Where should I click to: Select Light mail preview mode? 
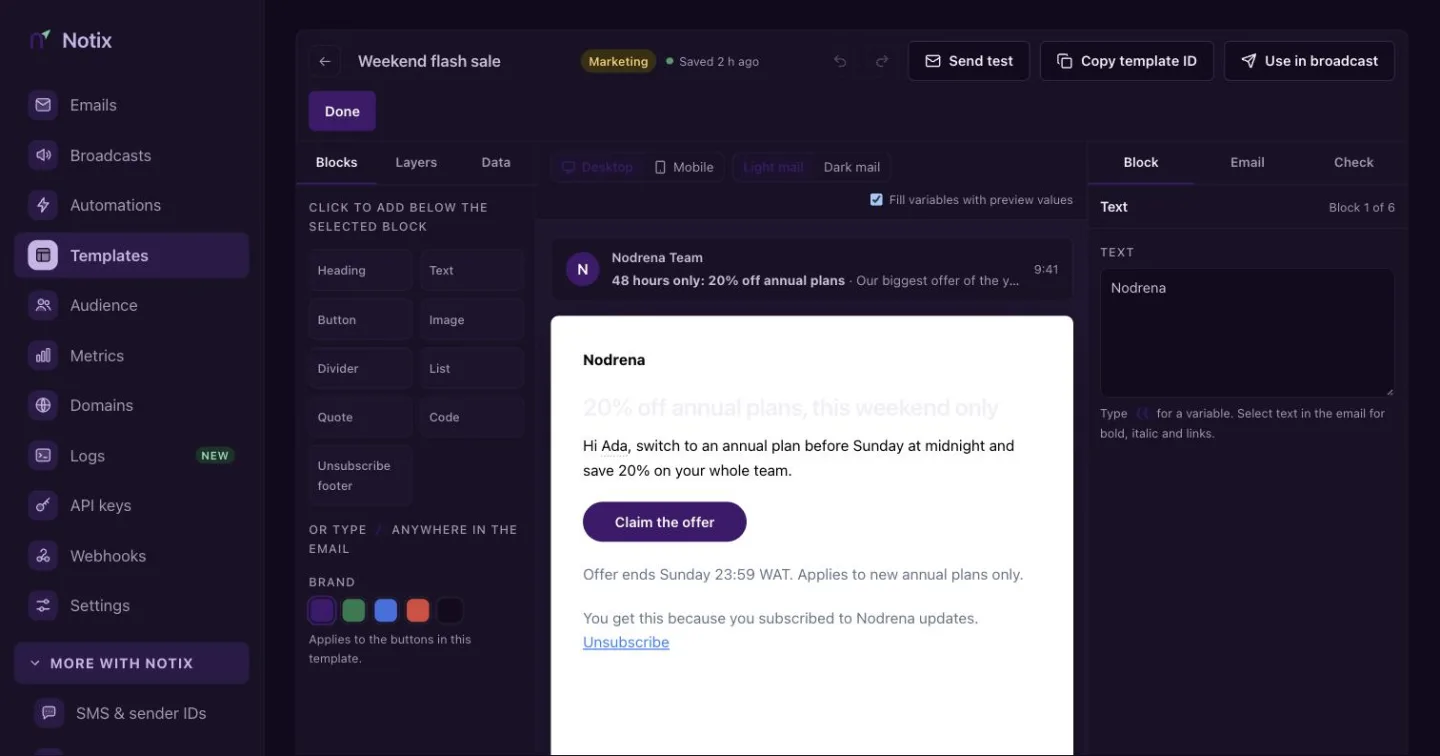tap(773, 167)
